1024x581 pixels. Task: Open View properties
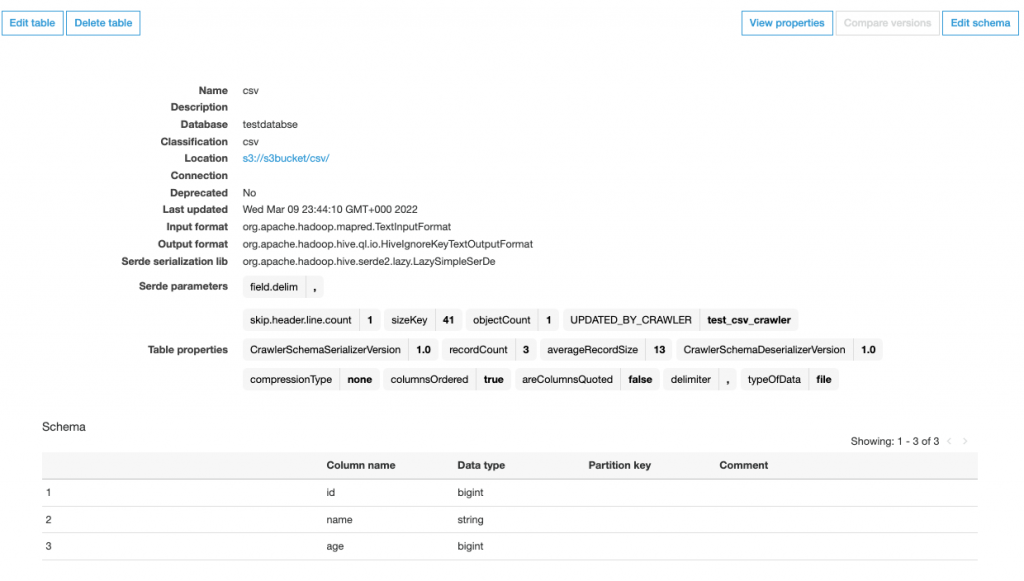(787, 23)
